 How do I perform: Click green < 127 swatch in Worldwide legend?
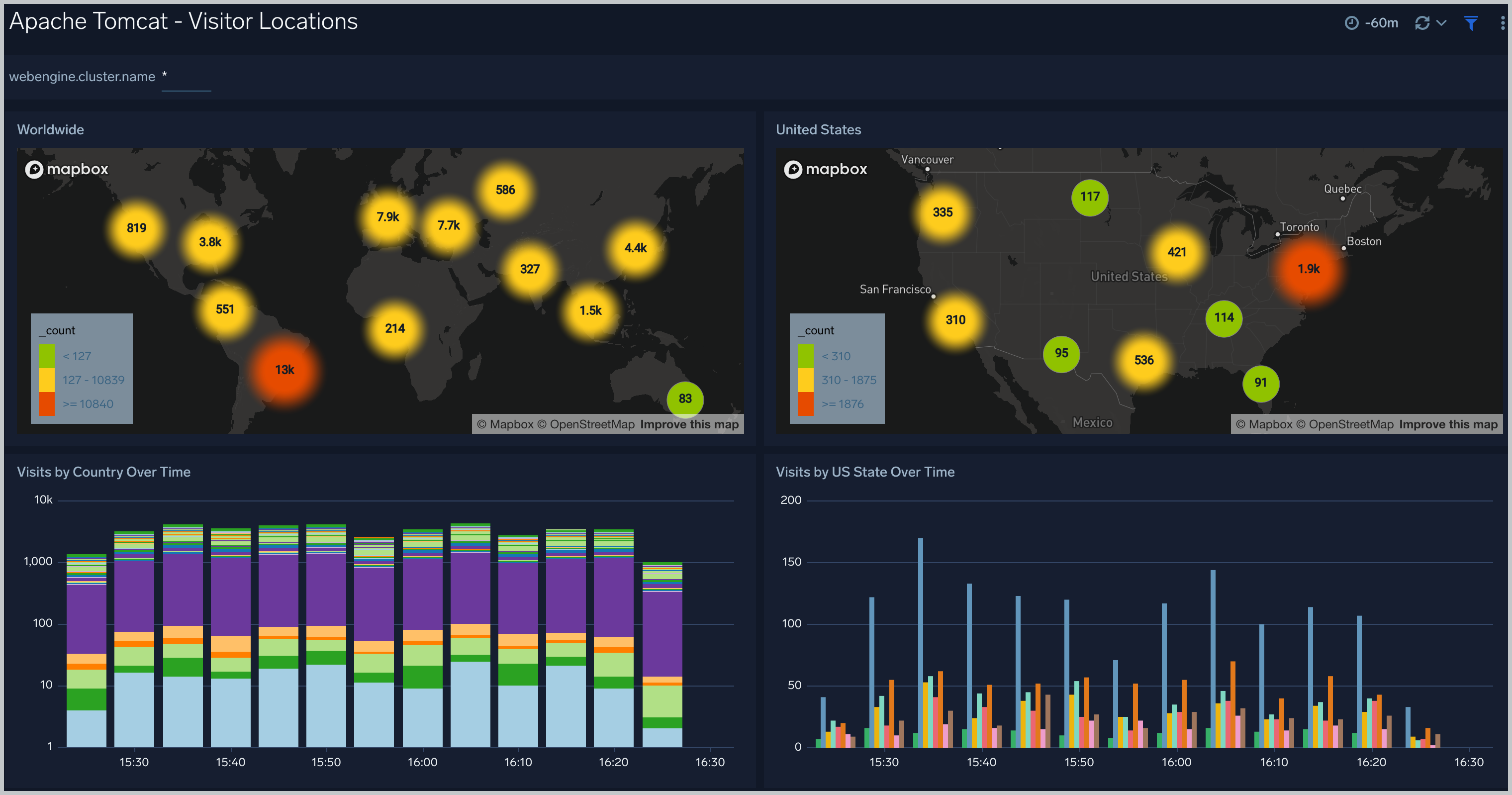(47, 356)
